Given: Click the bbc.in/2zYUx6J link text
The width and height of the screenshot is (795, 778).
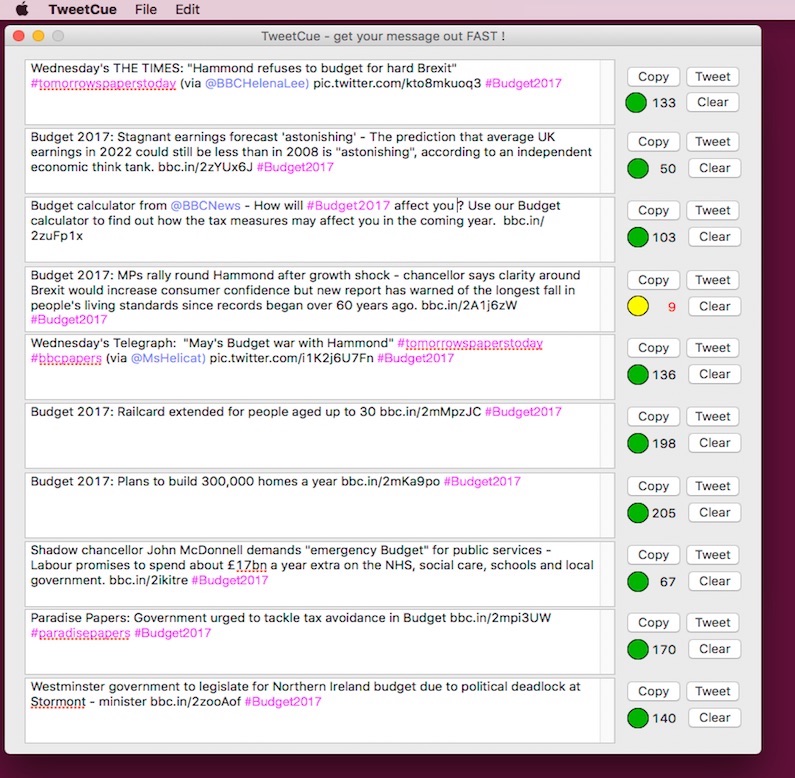Looking at the screenshot, I should [x=205, y=167].
